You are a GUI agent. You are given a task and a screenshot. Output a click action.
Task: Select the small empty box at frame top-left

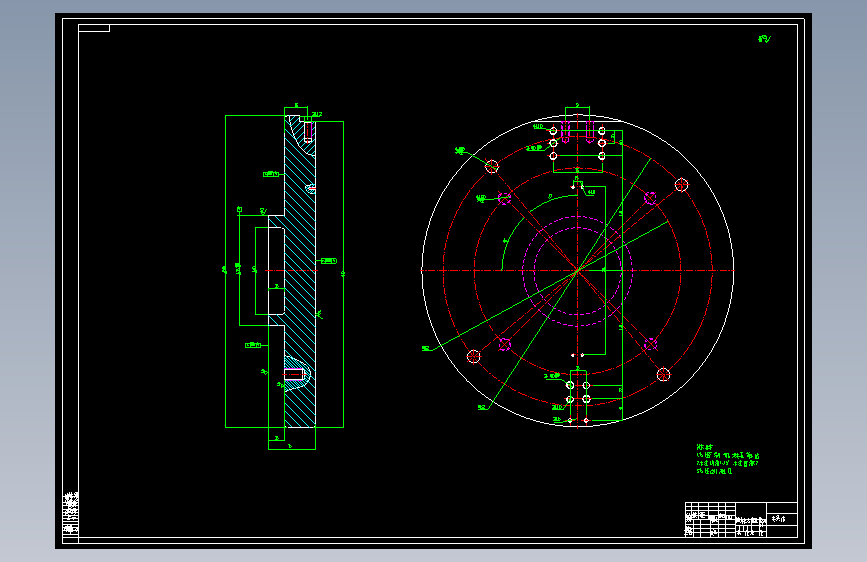click(94, 28)
